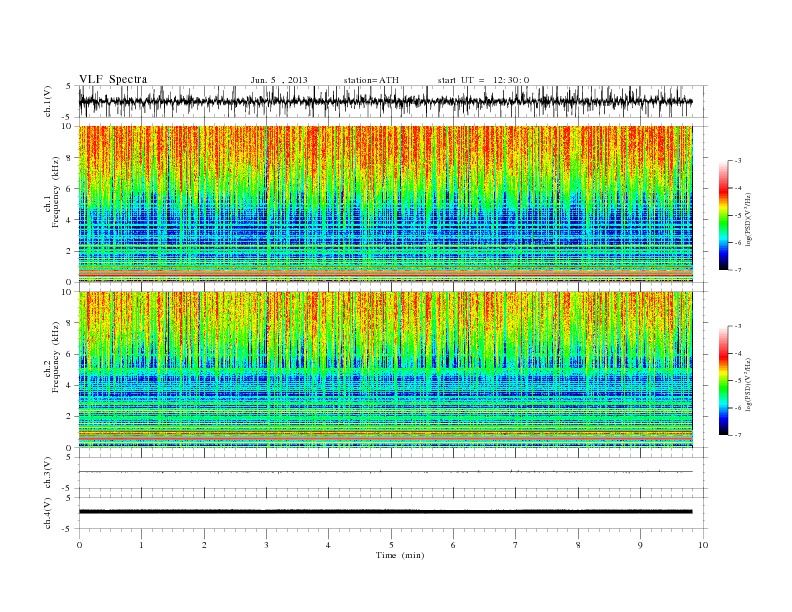Click time-axis tick label "2"
The image size is (792, 612).
coord(204,545)
